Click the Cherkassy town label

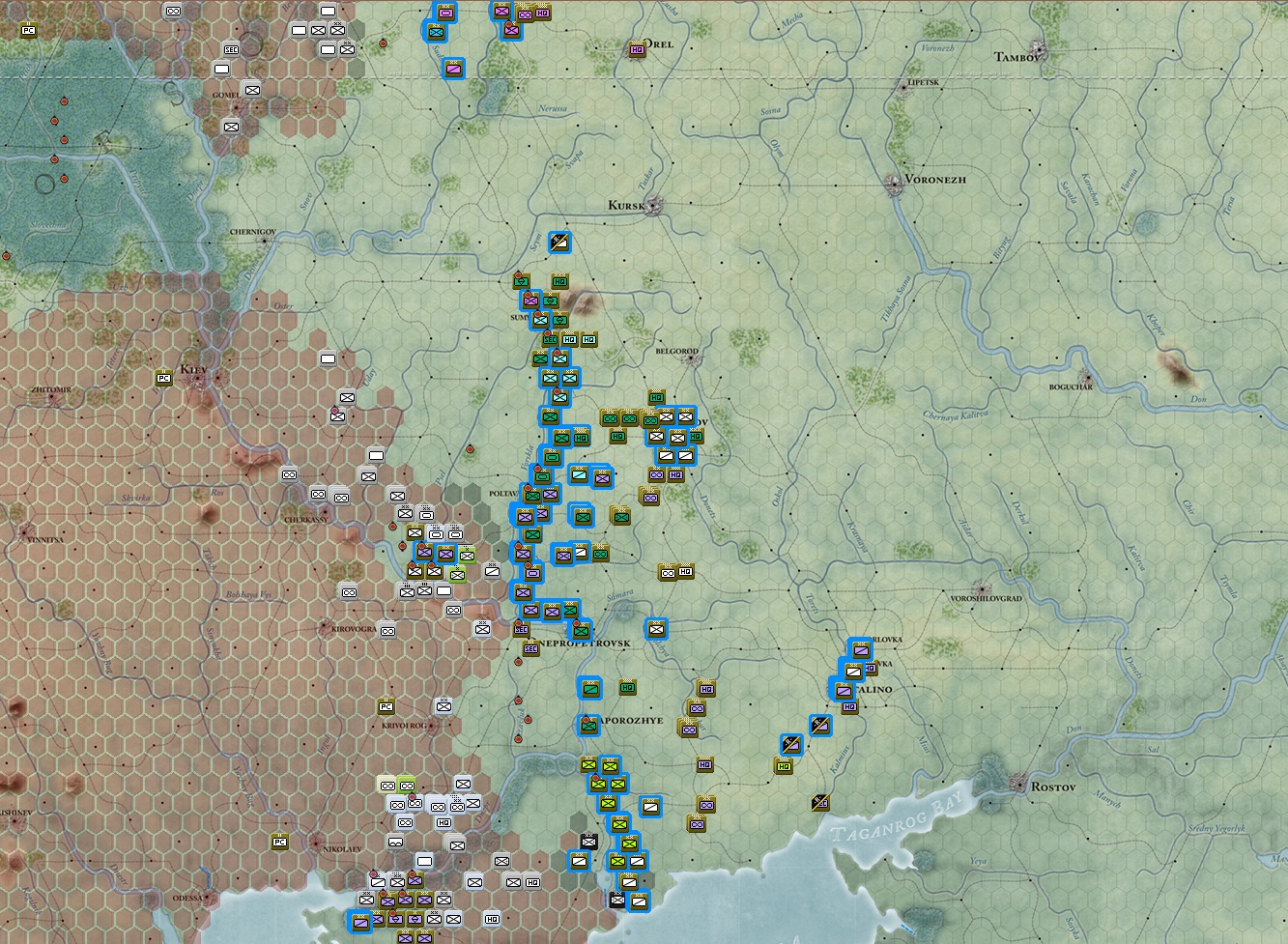tap(306, 520)
